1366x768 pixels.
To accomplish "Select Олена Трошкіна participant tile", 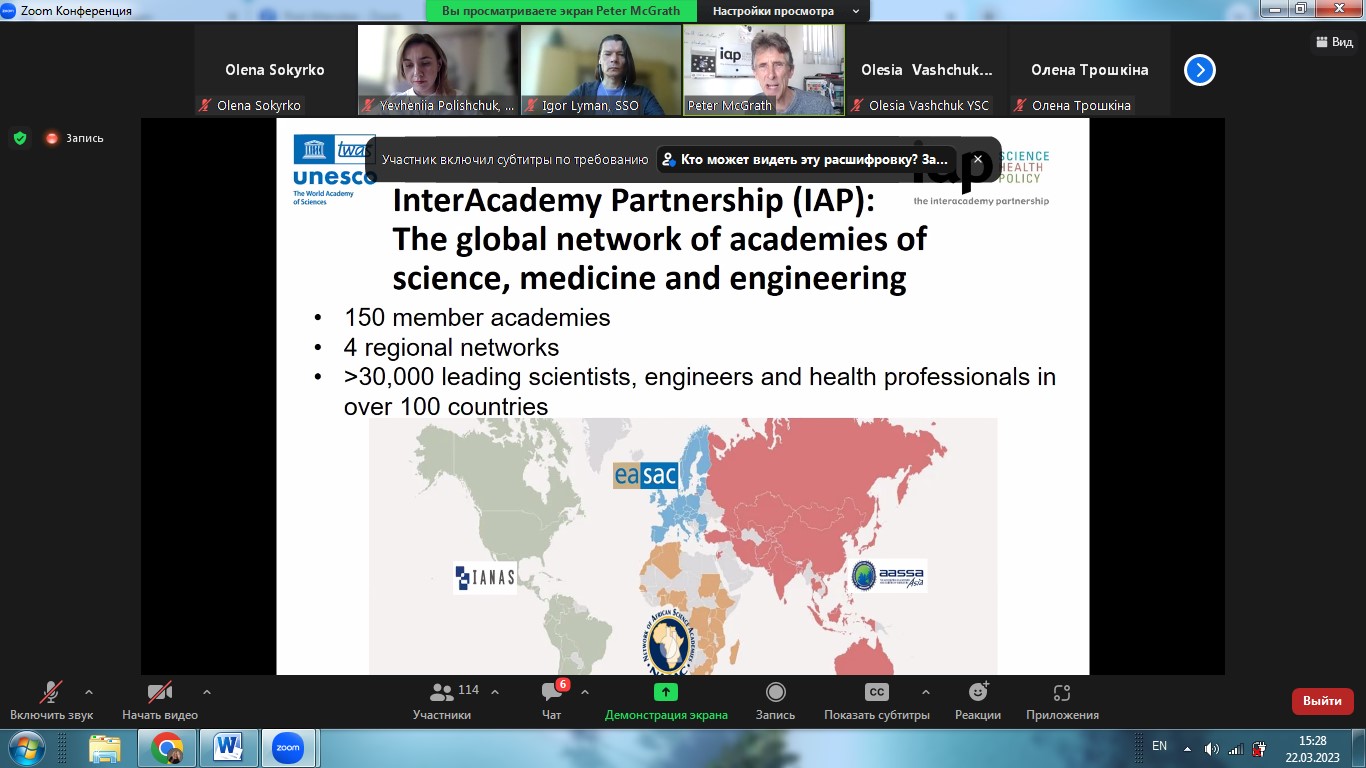I will (1090, 70).
